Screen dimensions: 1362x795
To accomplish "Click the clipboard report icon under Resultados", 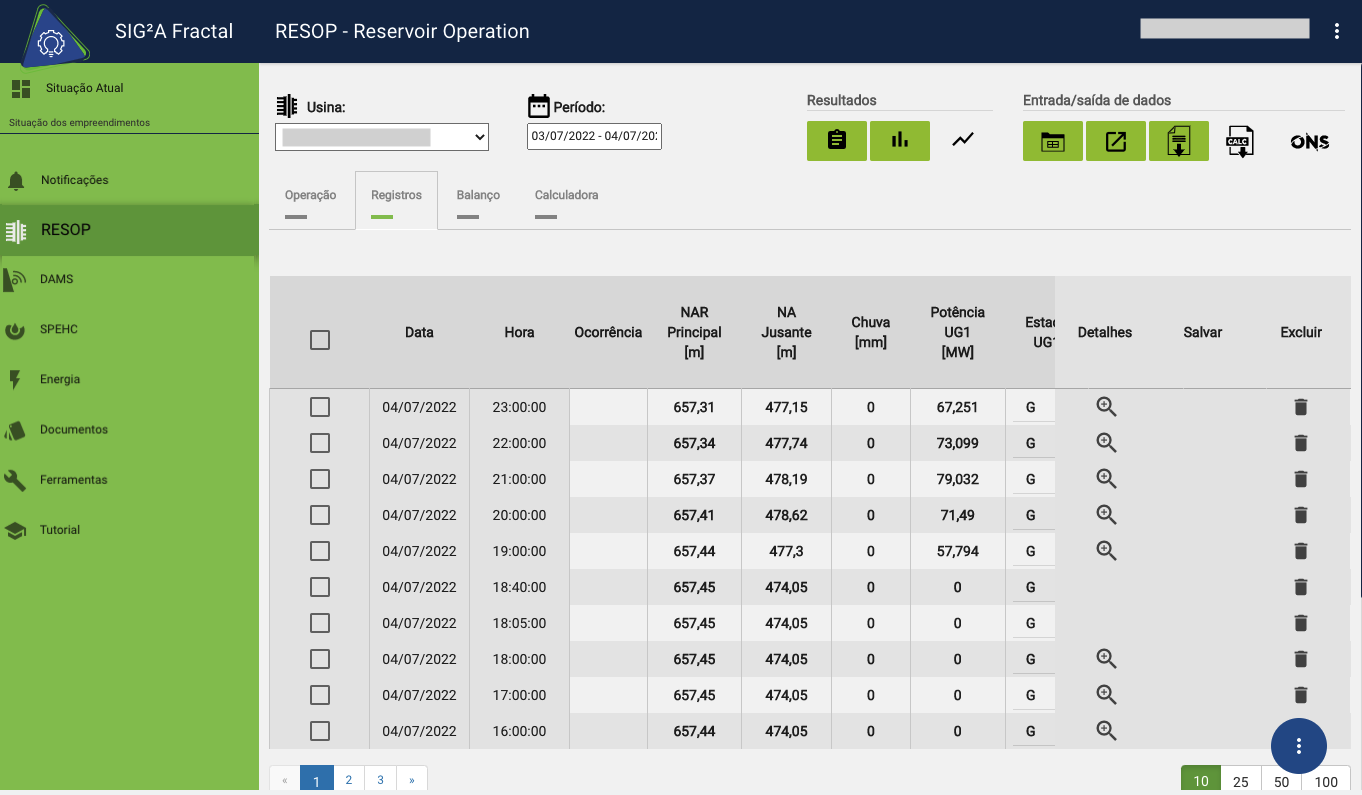I will click(837, 141).
